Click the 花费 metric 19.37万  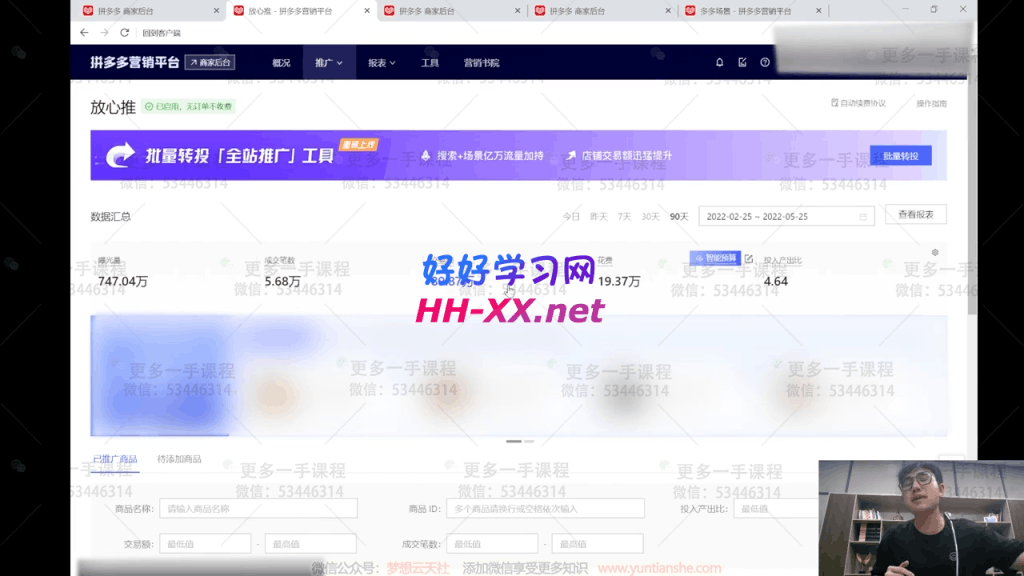point(619,281)
